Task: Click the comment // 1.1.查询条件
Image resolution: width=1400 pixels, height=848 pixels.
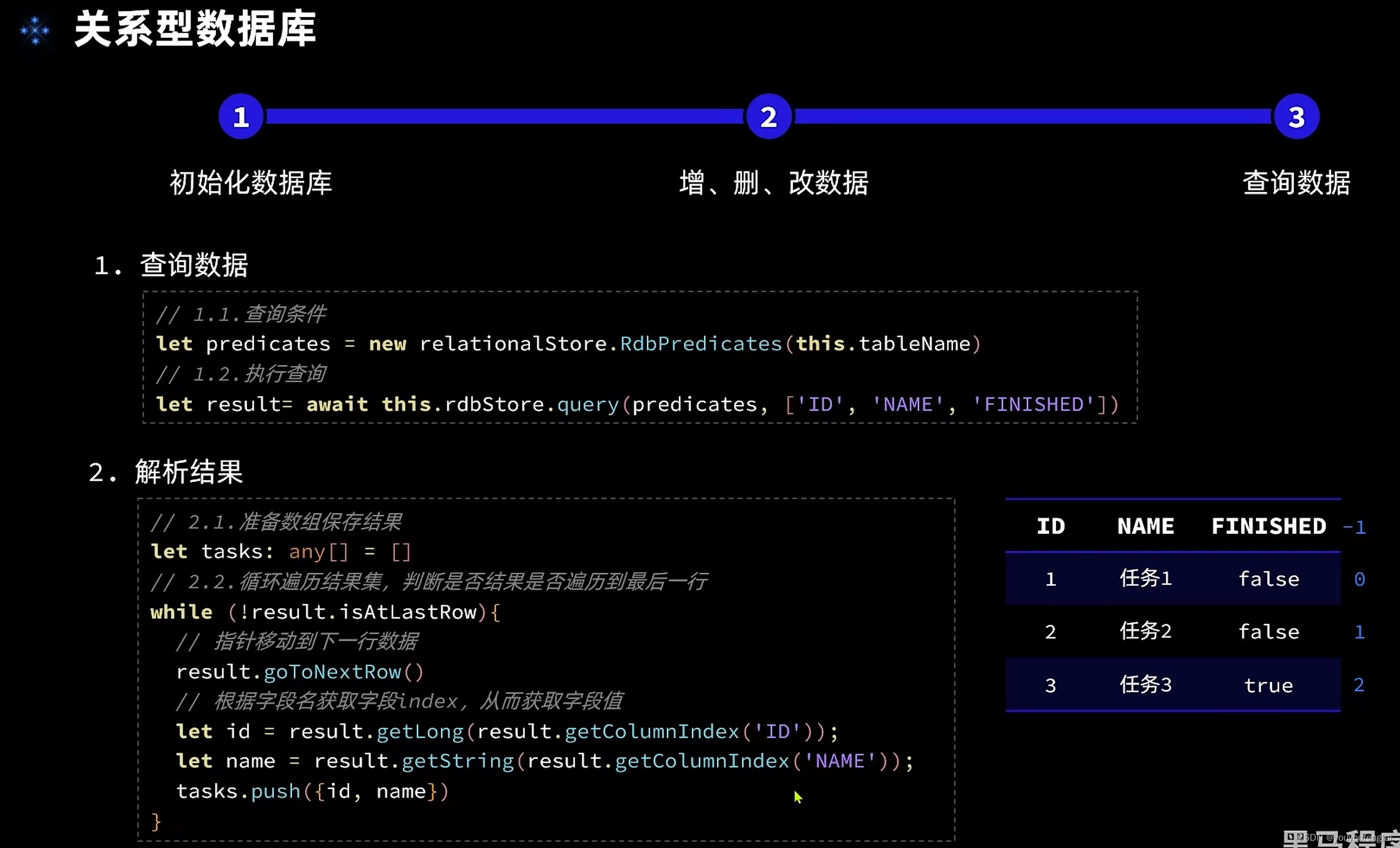Action: 241,314
